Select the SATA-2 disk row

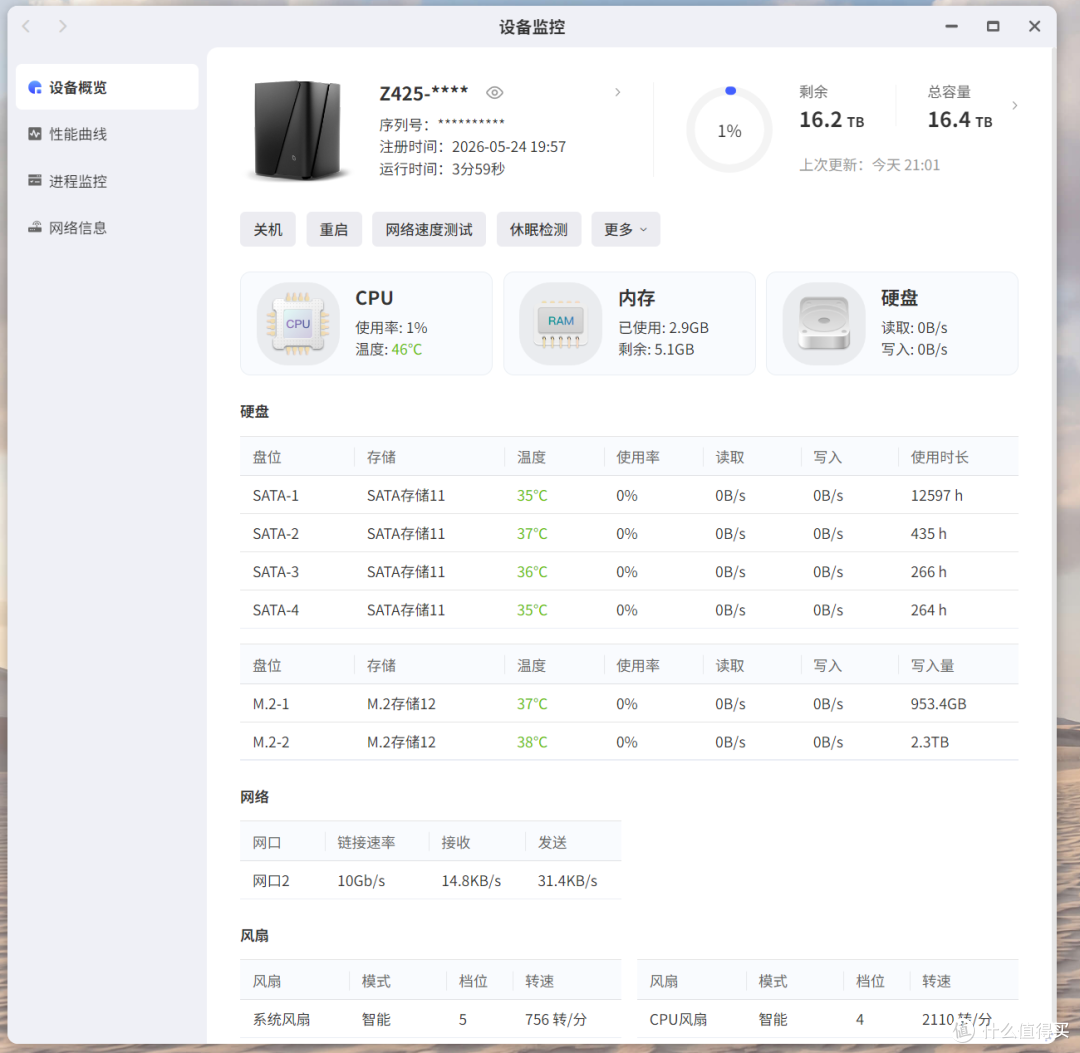pyautogui.click(x=629, y=534)
